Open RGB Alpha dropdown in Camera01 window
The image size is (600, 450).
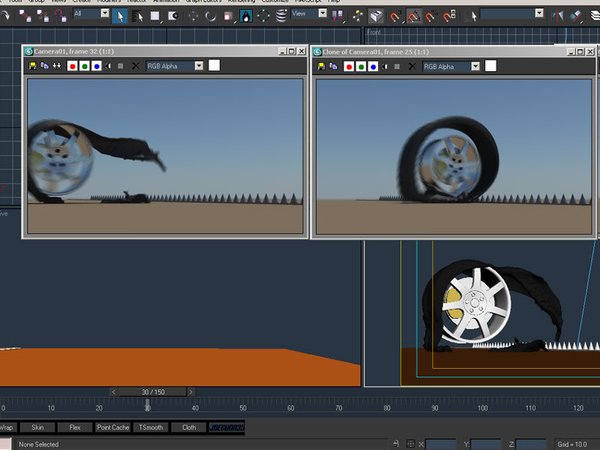tap(198, 66)
